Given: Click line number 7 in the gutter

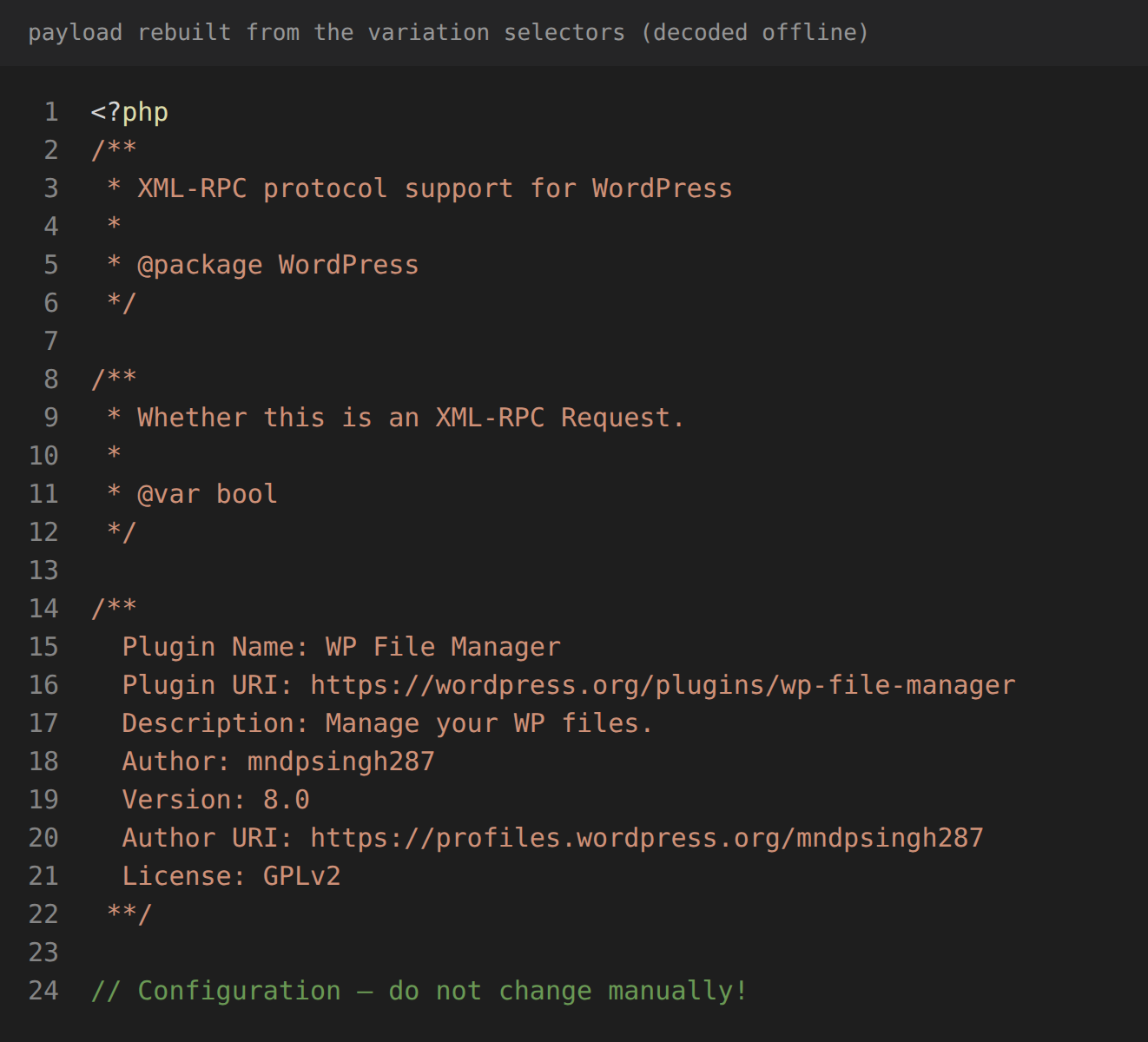Looking at the screenshot, I should tap(51, 341).
